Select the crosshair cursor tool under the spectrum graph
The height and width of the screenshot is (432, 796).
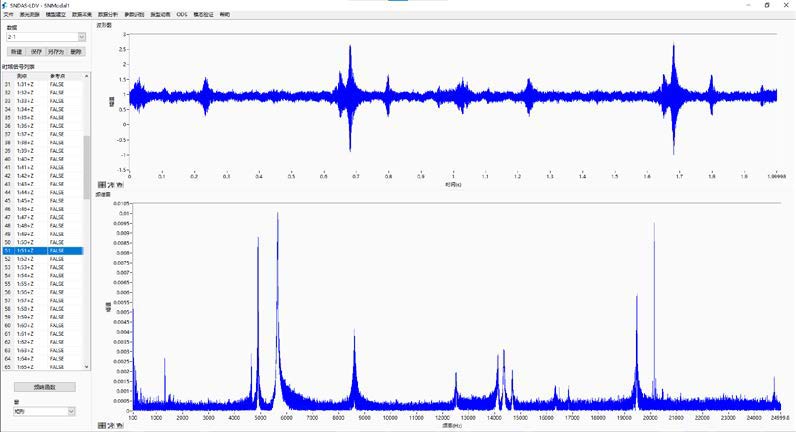click(x=100, y=425)
